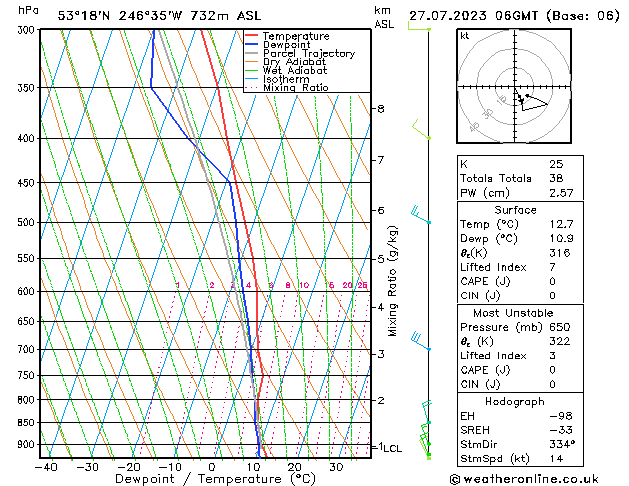Viewport: 629px width, 486px height.
Task: Click the mixing ratio label 10
Action: [x=304, y=285]
